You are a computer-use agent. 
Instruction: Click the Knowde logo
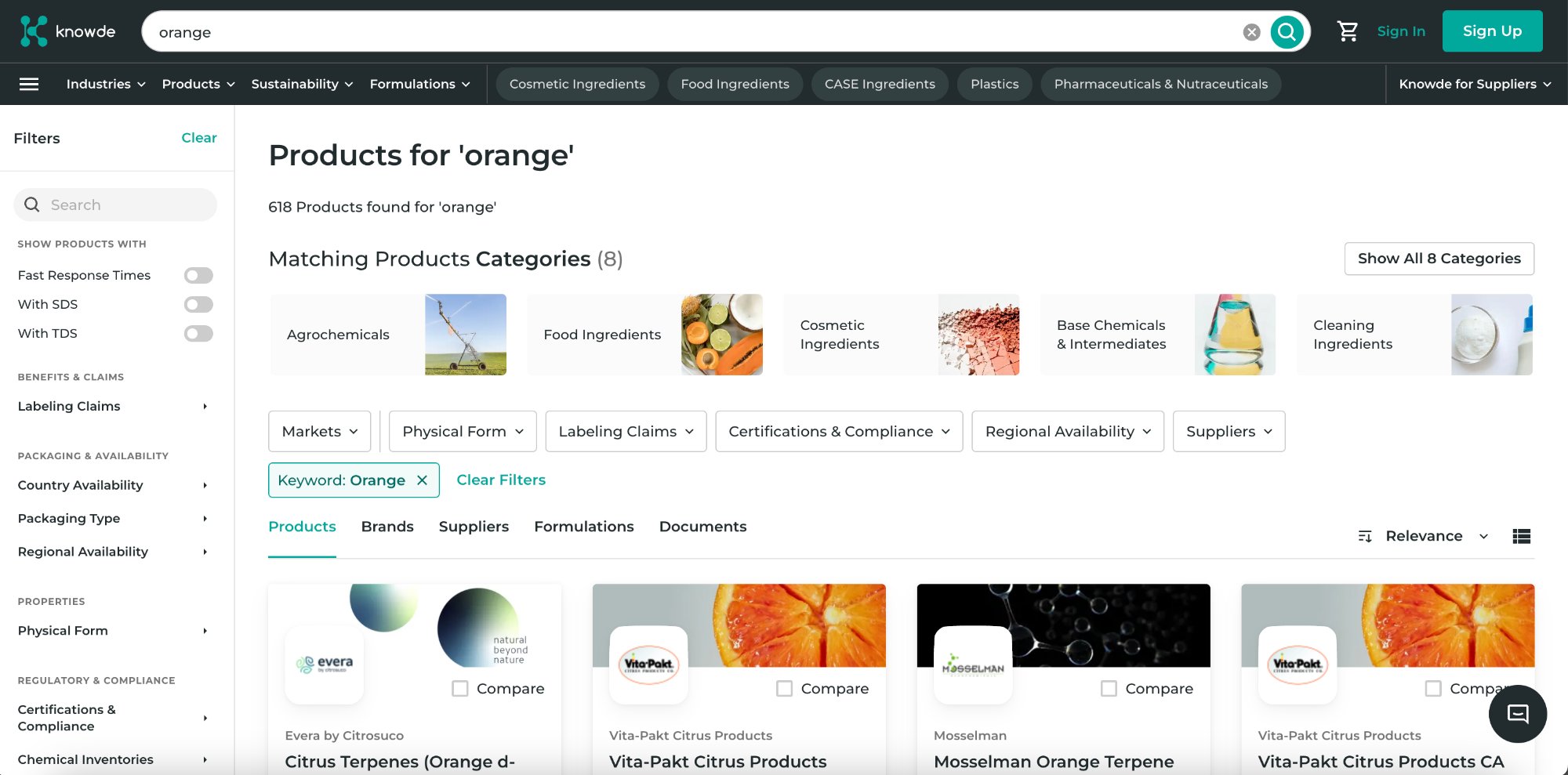point(68,31)
